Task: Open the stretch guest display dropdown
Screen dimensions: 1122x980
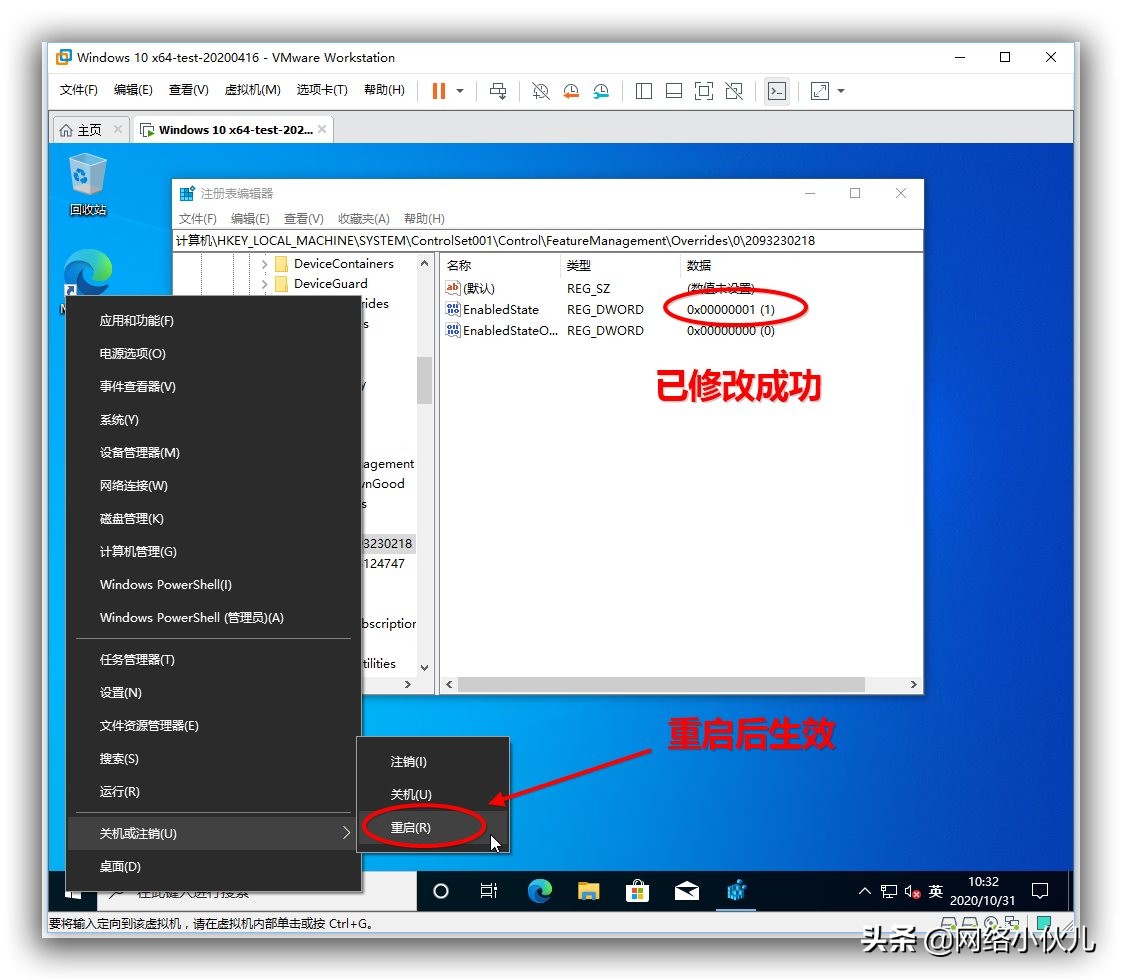Action: (840, 91)
